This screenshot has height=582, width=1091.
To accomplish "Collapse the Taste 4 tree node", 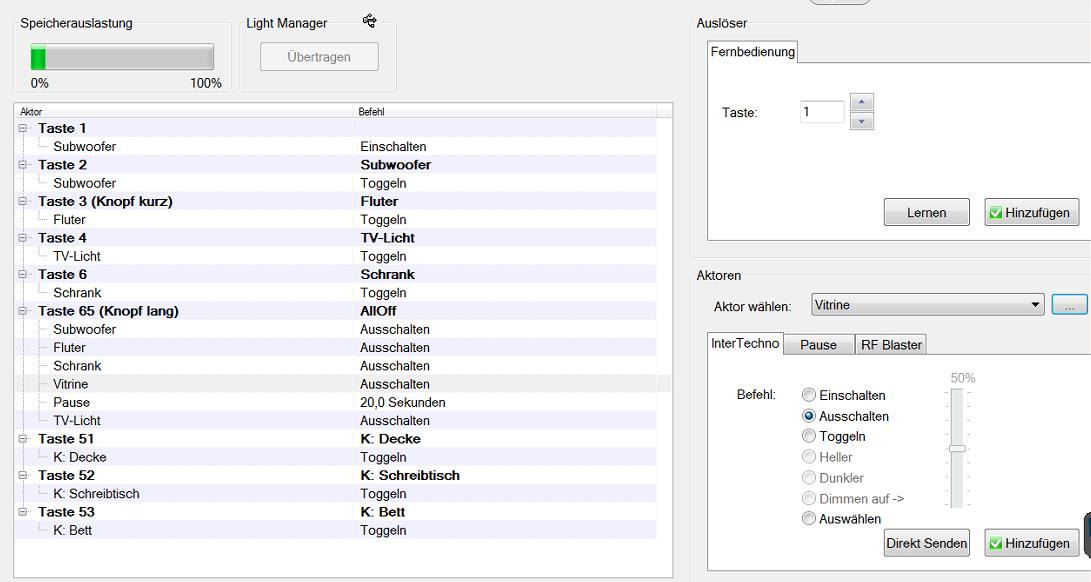I will click(x=23, y=238).
